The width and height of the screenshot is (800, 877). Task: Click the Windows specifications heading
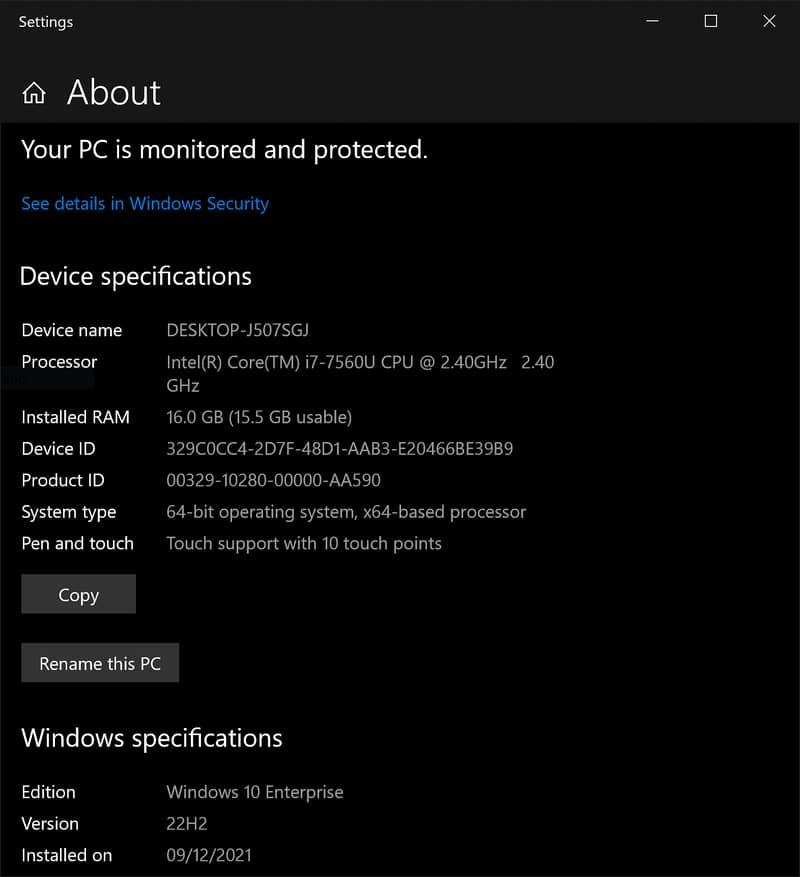(x=152, y=738)
